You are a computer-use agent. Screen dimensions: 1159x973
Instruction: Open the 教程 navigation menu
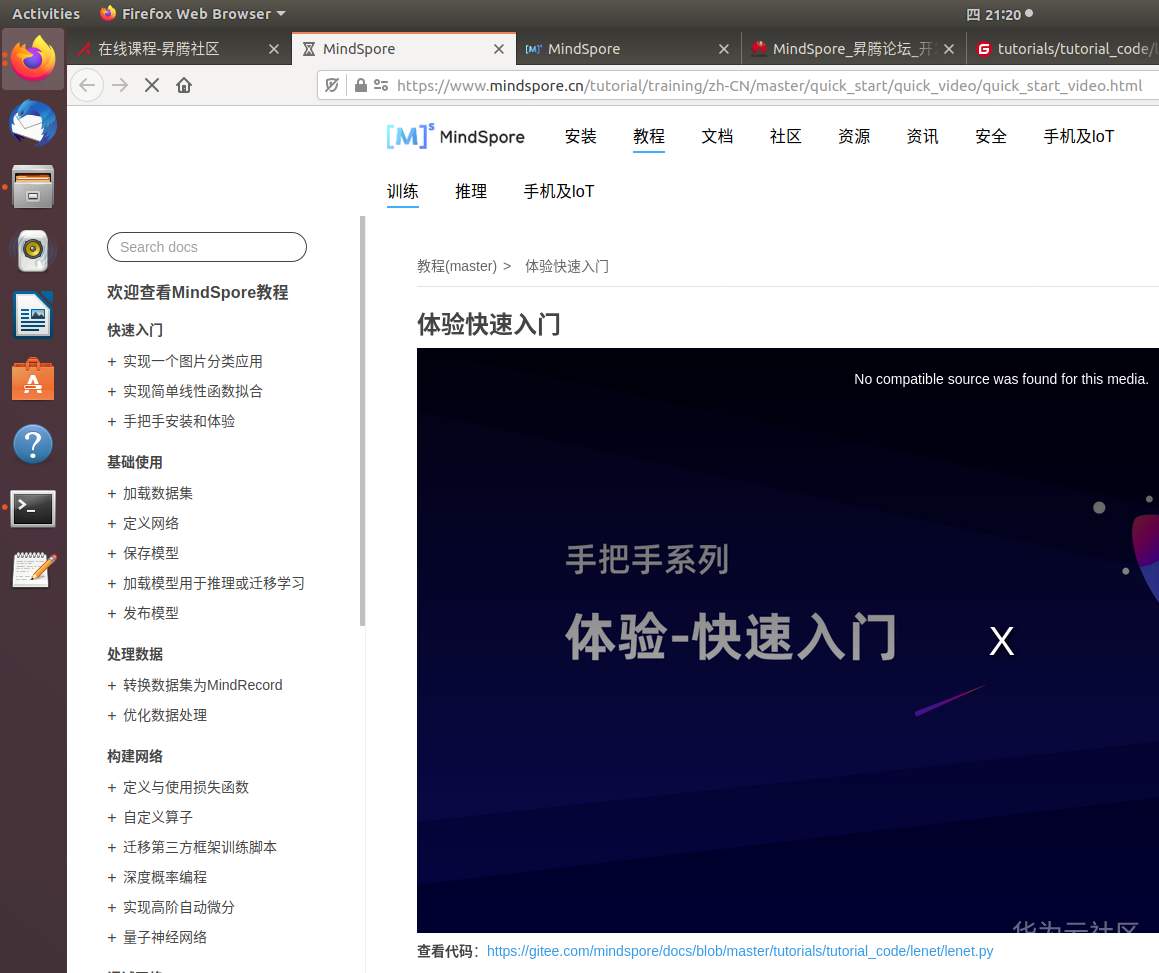[x=649, y=136]
